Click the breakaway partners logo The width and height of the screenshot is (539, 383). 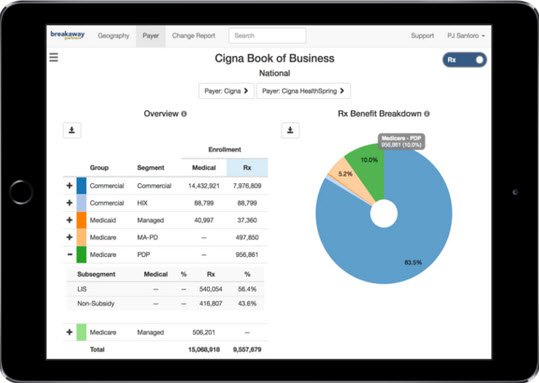pos(67,35)
